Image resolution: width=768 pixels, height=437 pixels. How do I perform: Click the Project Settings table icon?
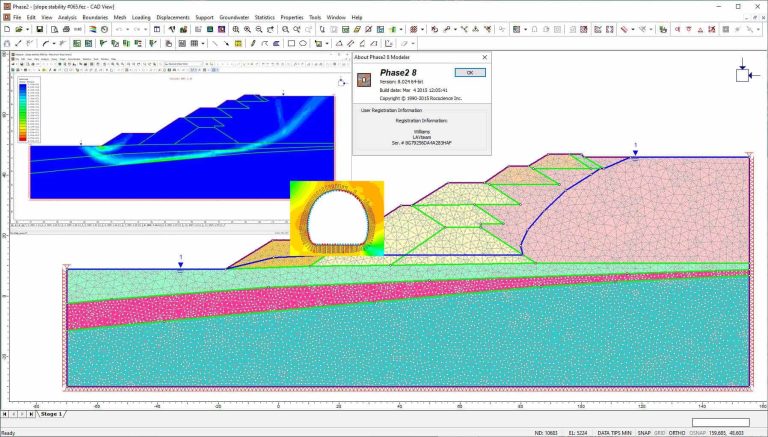tap(157, 29)
